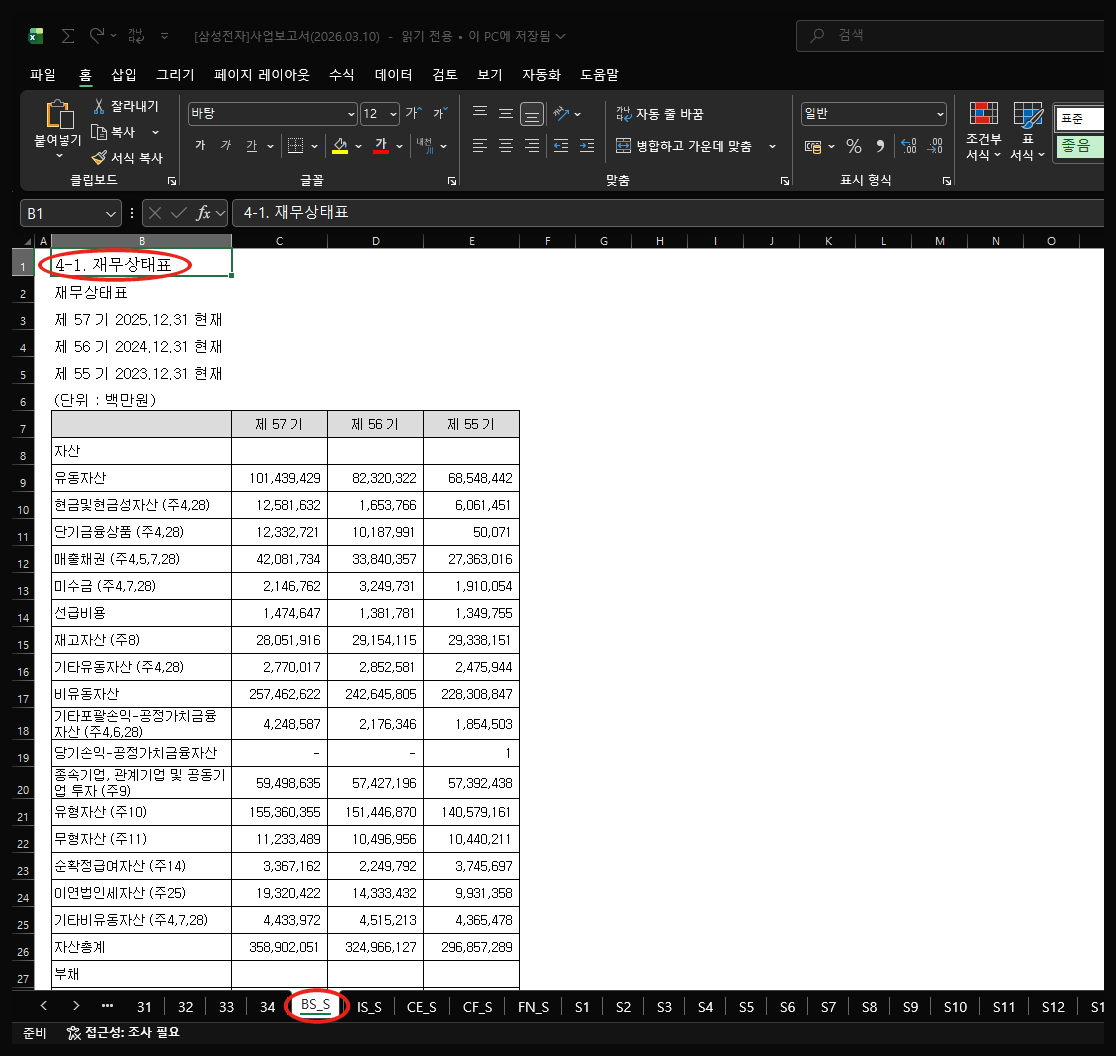Open the fill color dropdown arrow
The image size is (1116, 1056).
(358, 147)
